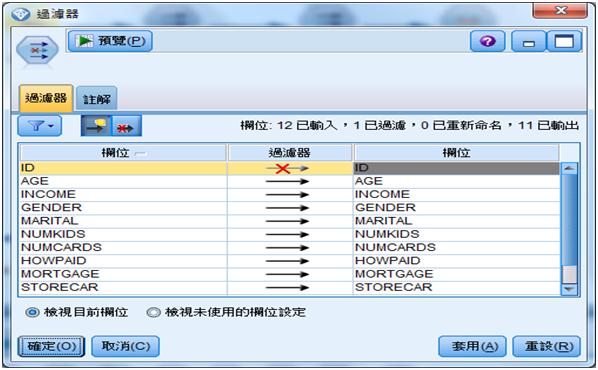Click the field list vertical scrollbar thumb
598x370 pixels.
click(x=569, y=219)
